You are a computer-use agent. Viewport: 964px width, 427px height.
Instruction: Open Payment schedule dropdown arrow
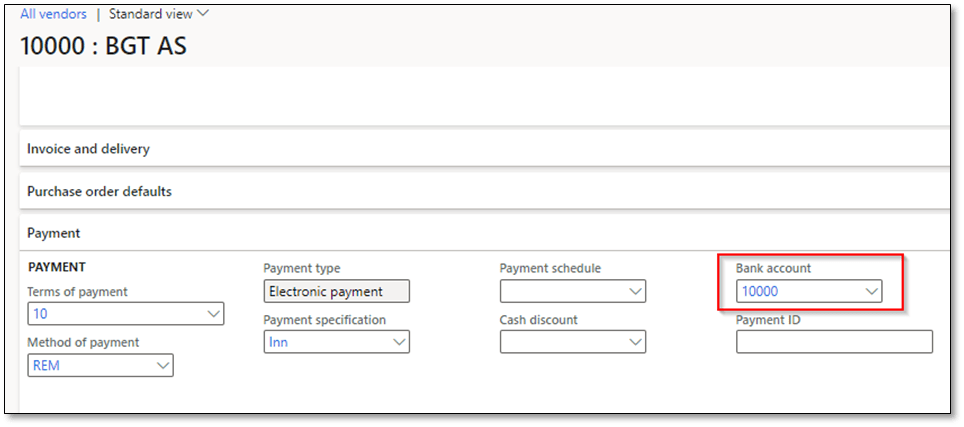pyautogui.click(x=635, y=292)
